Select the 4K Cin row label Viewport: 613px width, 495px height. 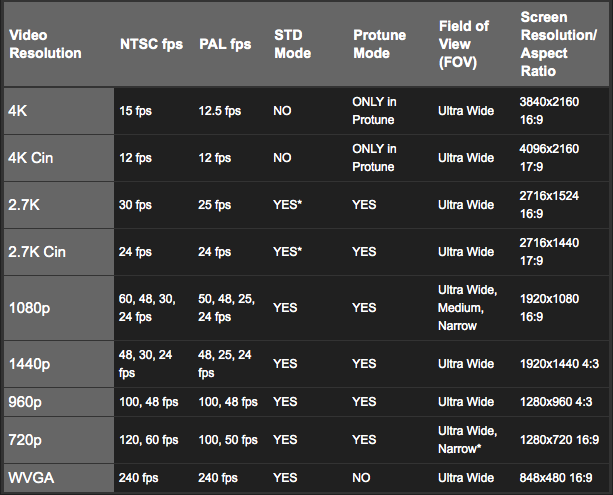click(x=33, y=157)
